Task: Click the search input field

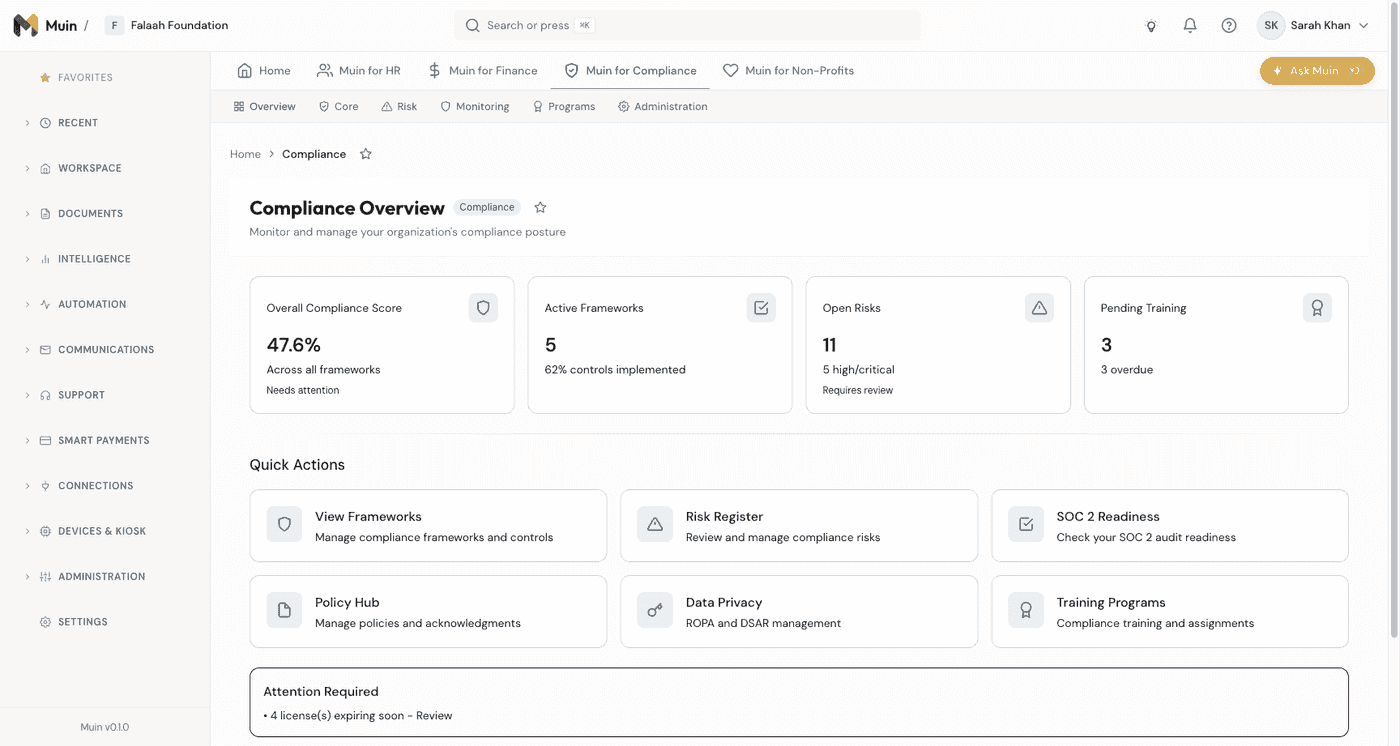Action: click(687, 26)
